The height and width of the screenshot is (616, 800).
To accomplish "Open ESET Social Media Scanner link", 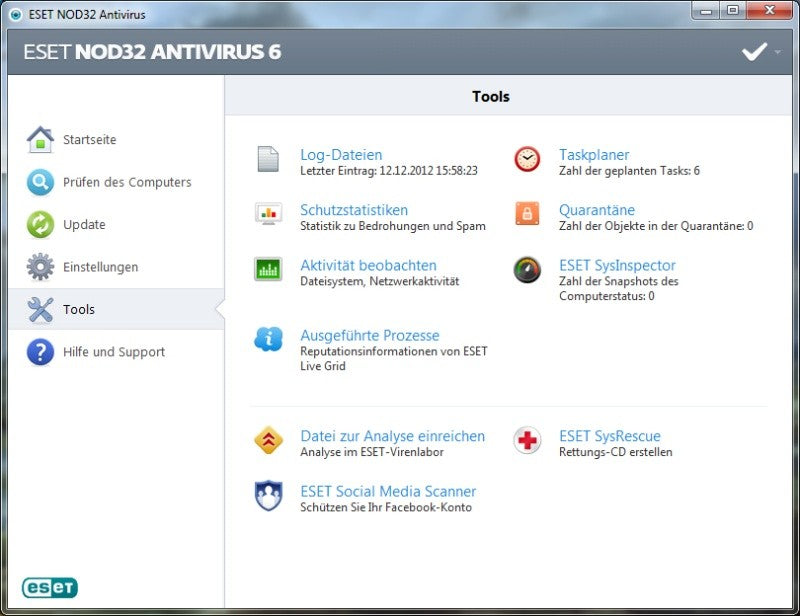I will pos(388,491).
